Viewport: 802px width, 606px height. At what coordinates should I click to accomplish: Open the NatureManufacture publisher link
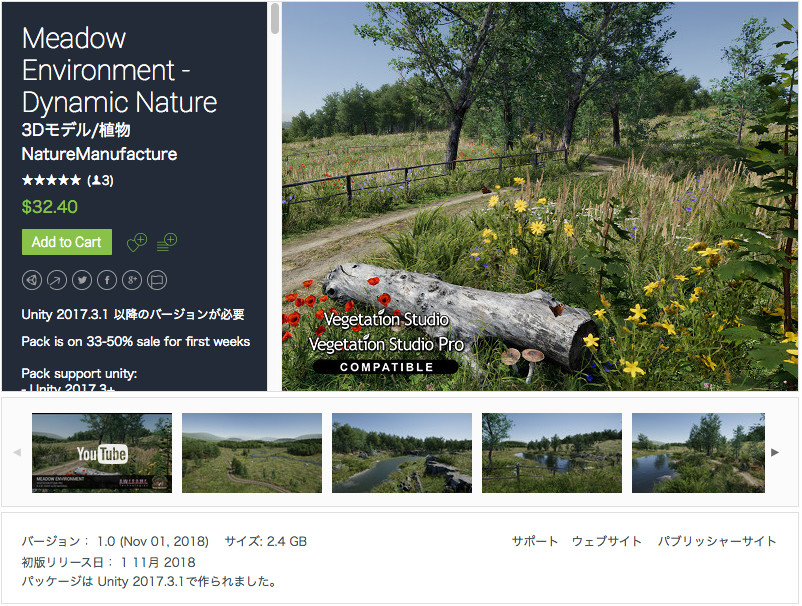tap(99, 154)
